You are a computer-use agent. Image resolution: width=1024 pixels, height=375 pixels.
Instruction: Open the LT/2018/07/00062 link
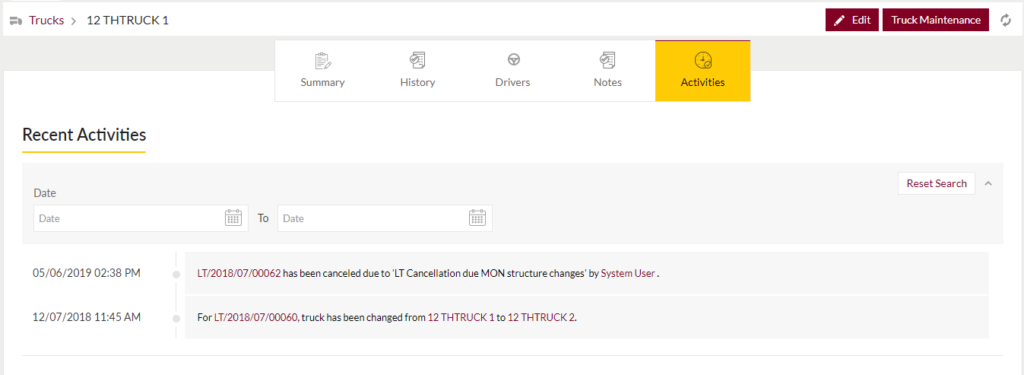tap(239, 274)
